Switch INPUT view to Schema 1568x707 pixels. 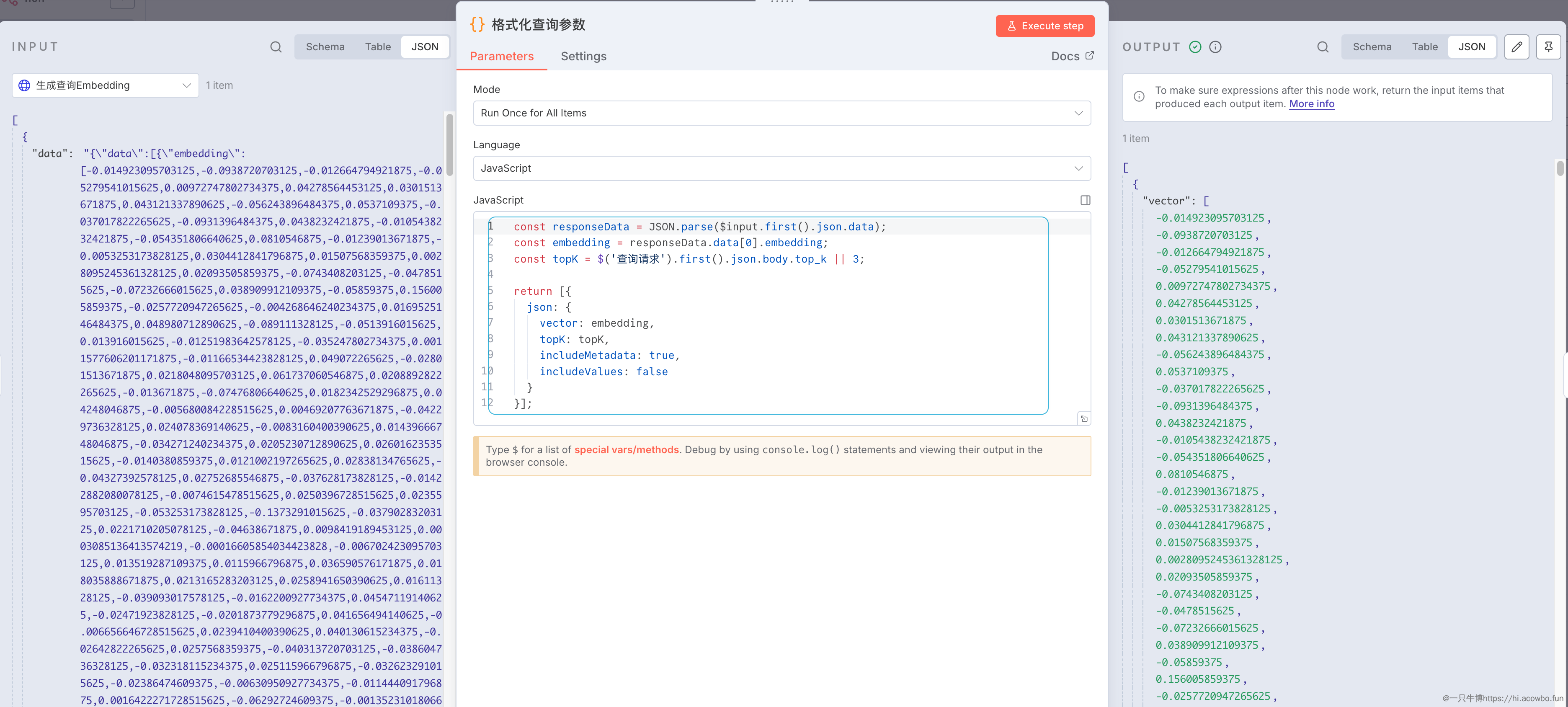[325, 47]
